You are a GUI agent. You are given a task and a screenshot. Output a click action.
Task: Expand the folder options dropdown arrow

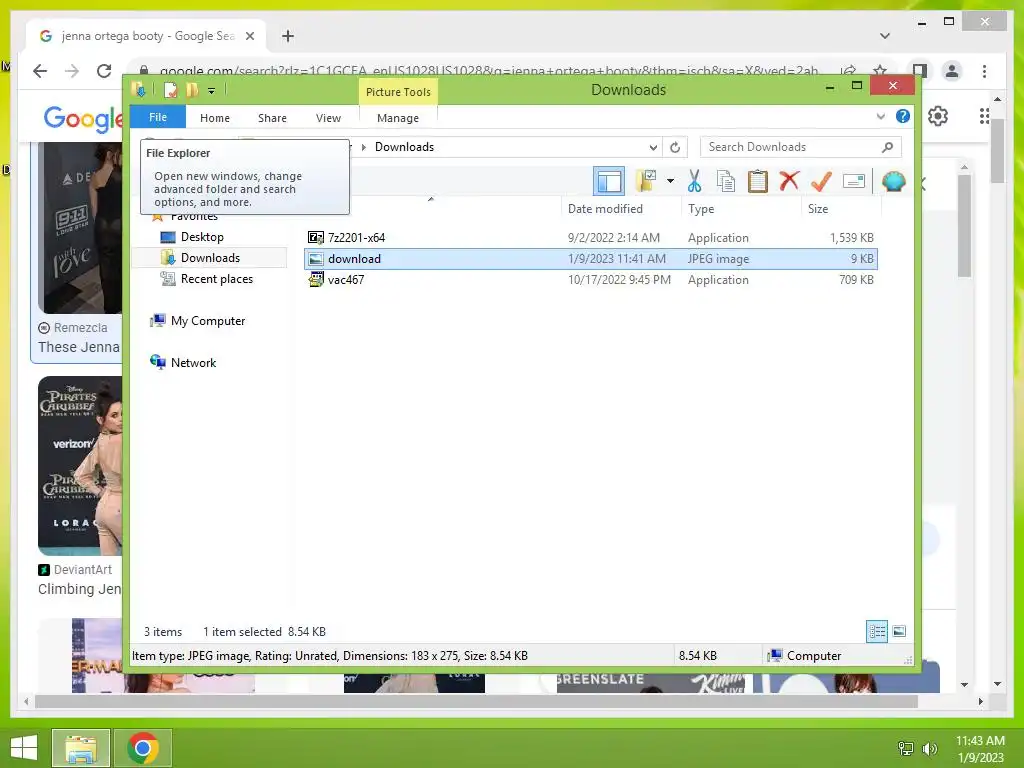coord(670,181)
